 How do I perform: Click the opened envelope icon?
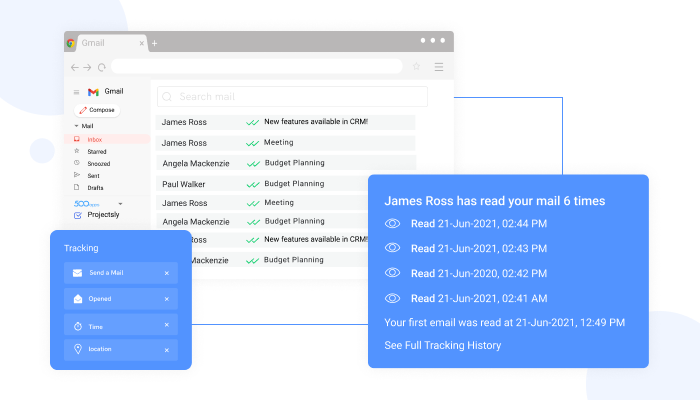pyautogui.click(x=78, y=299)
